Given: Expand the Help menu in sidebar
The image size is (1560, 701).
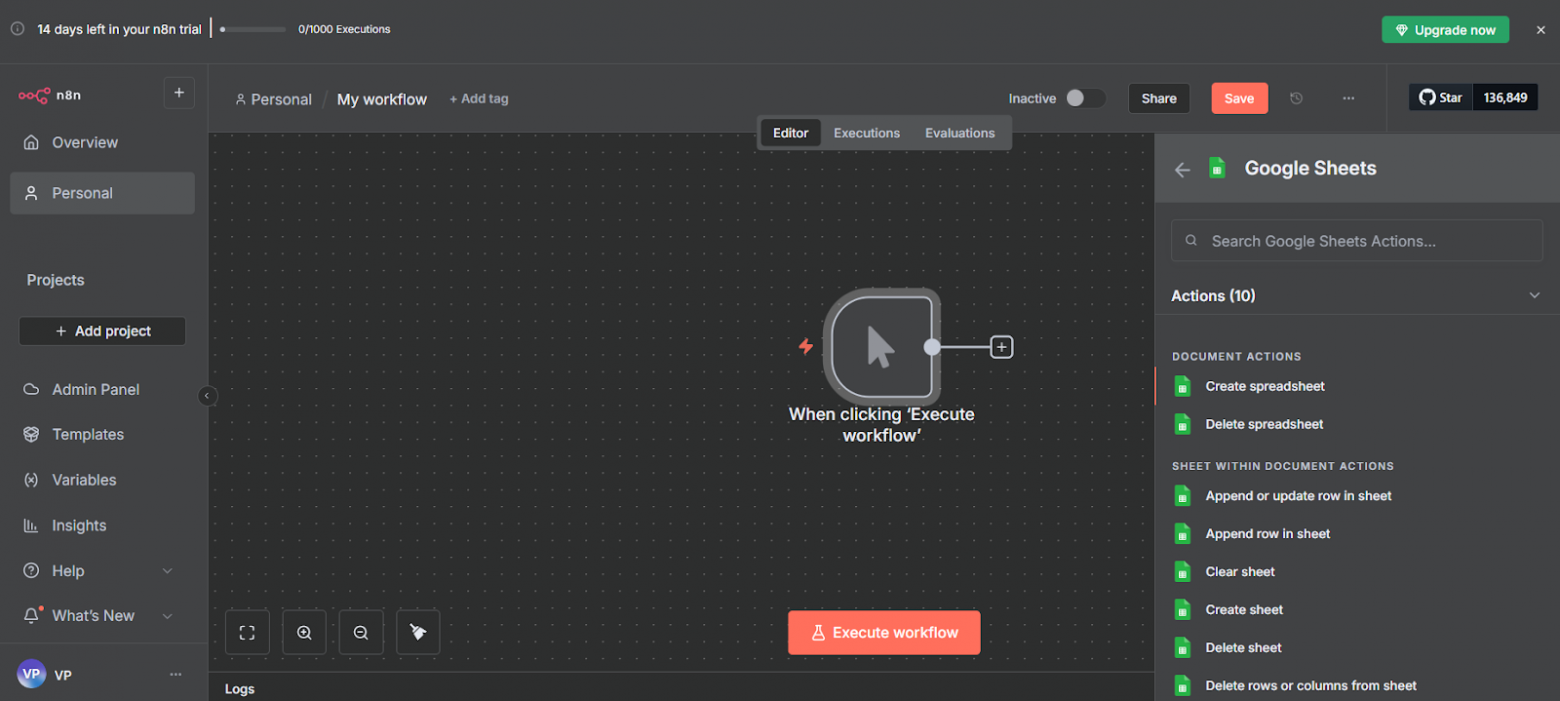Looking at the screenshot, I should pyautogui.click(x=167, y=571).
